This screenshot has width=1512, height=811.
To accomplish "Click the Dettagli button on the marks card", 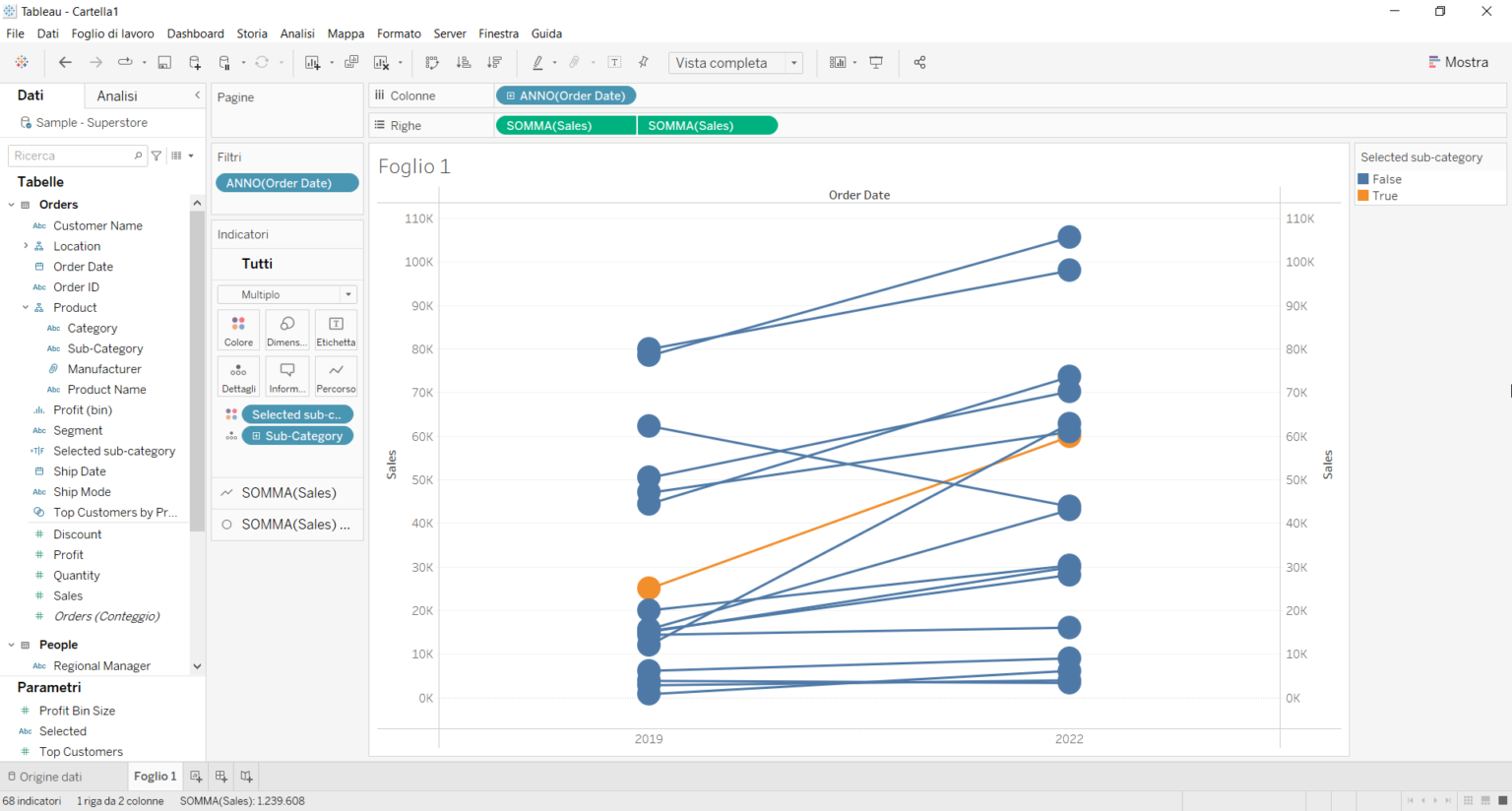I will tap(238, 375).
